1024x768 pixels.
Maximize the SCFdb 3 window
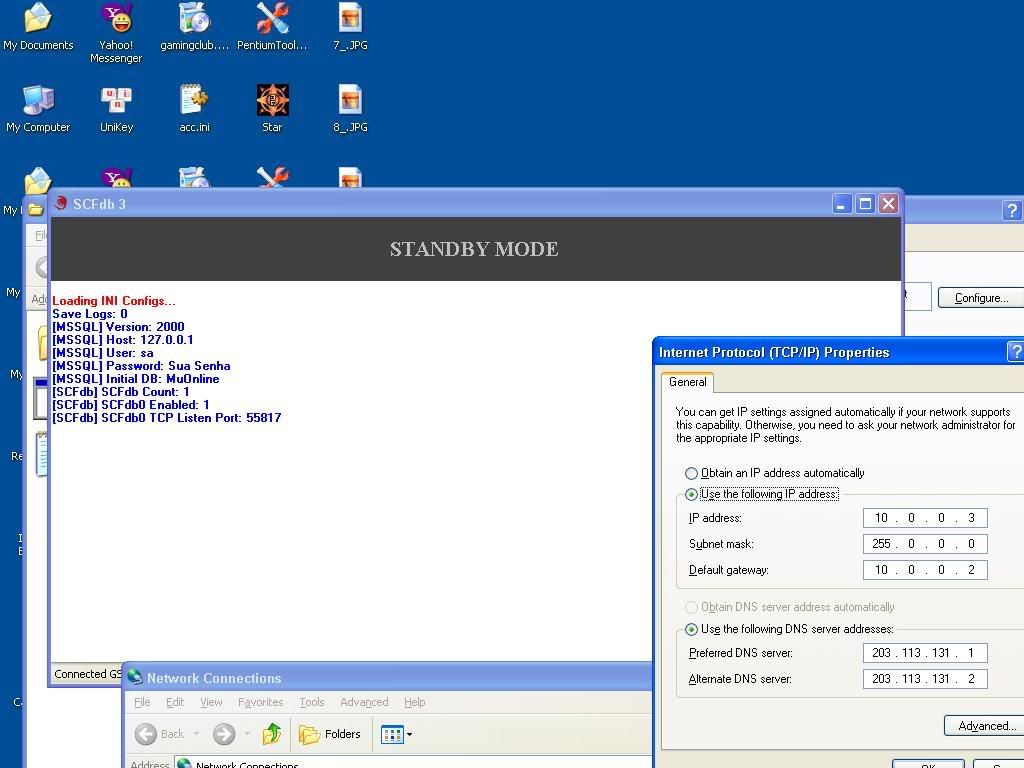(x=865, y=204)
